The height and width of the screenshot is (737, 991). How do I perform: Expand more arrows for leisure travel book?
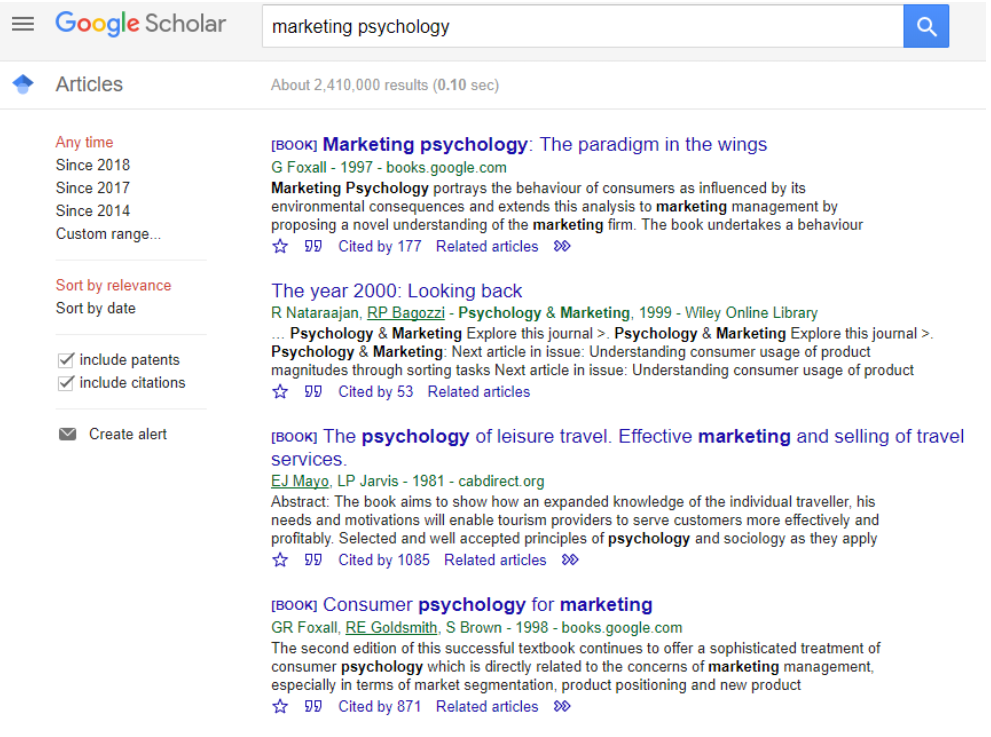tap(570, 560)
